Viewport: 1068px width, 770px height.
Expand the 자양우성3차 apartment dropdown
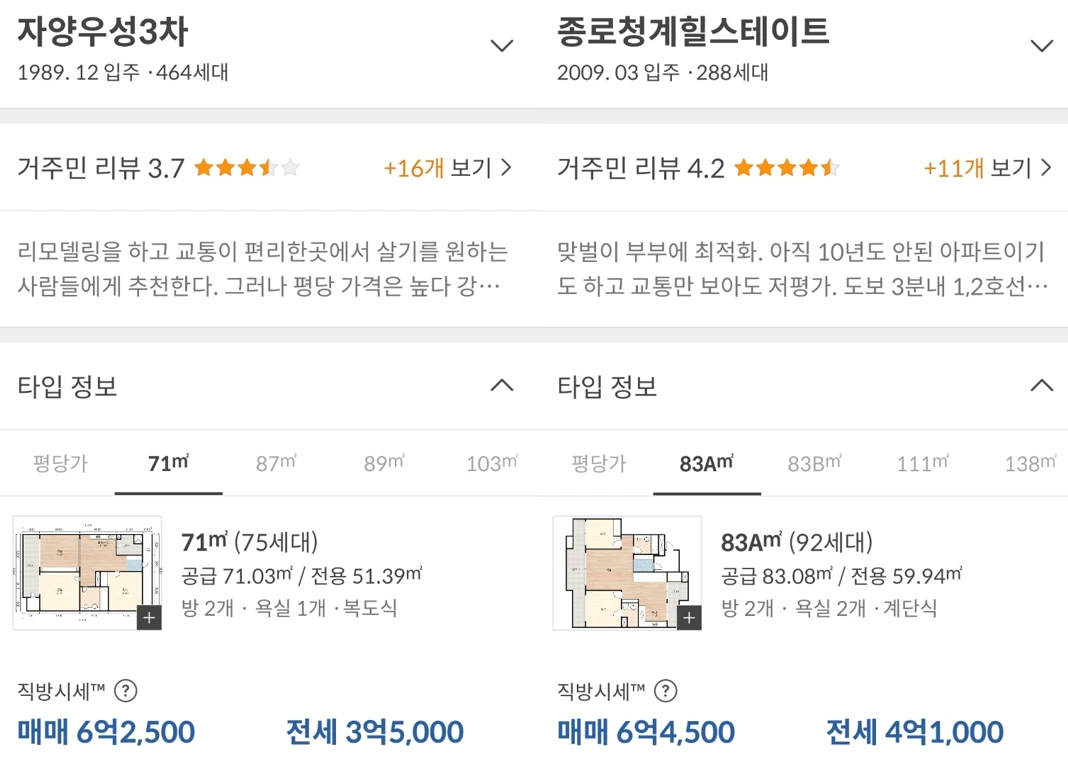tap(502, 45)
